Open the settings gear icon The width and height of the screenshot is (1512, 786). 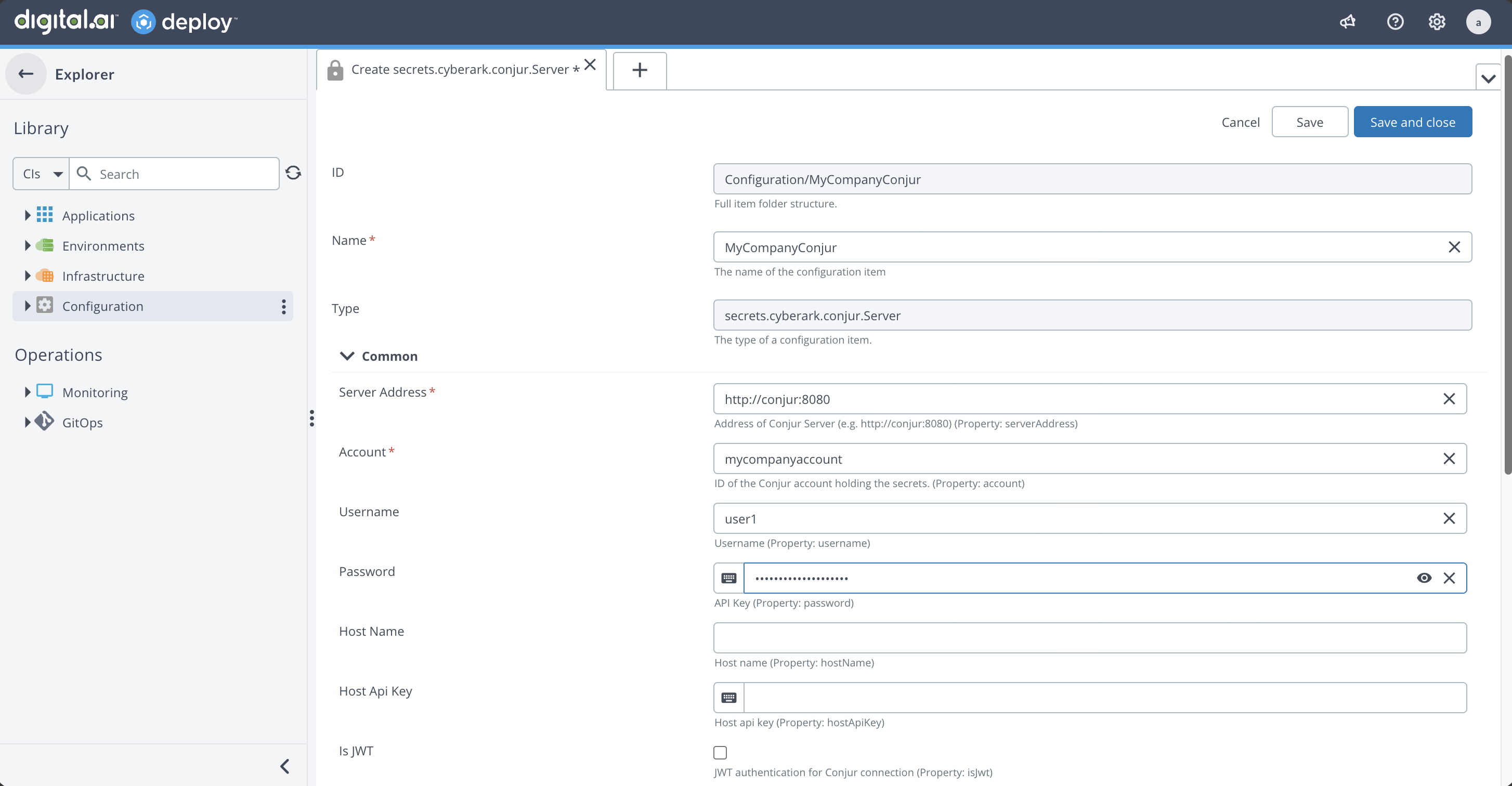1436,22
